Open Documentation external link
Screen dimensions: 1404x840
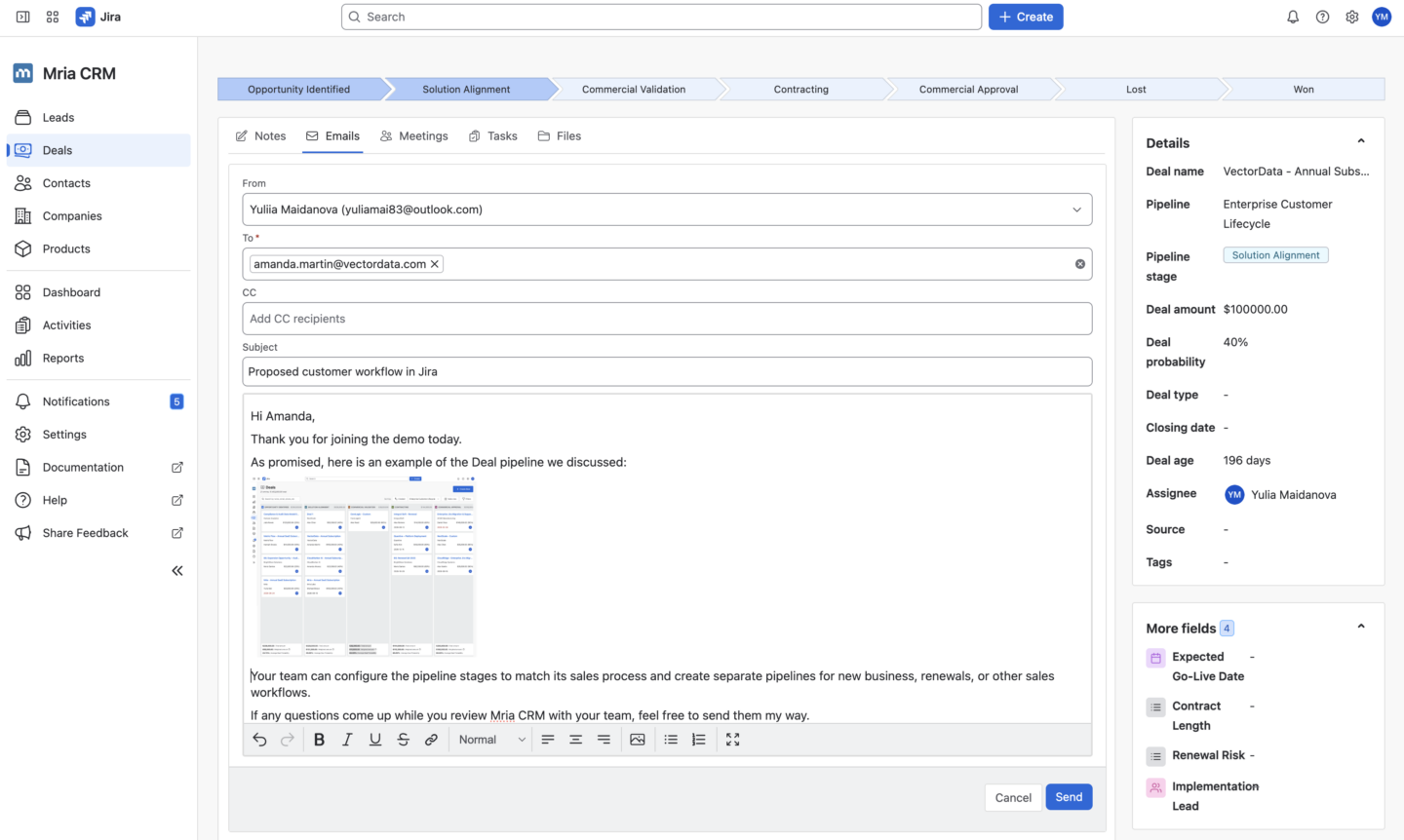(98, 468)
